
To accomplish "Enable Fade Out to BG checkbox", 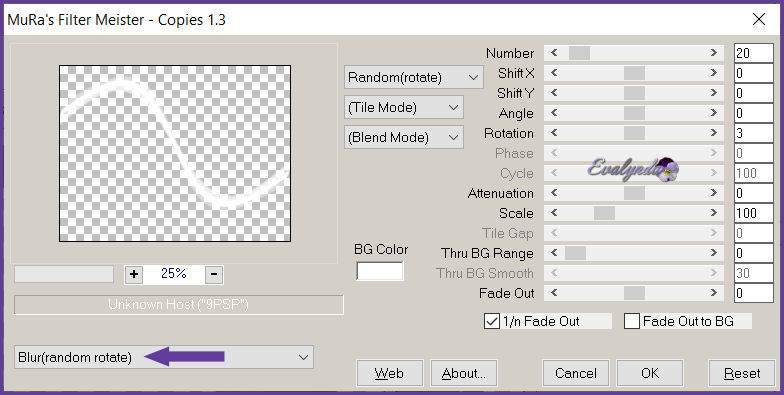I will (632, 321).
